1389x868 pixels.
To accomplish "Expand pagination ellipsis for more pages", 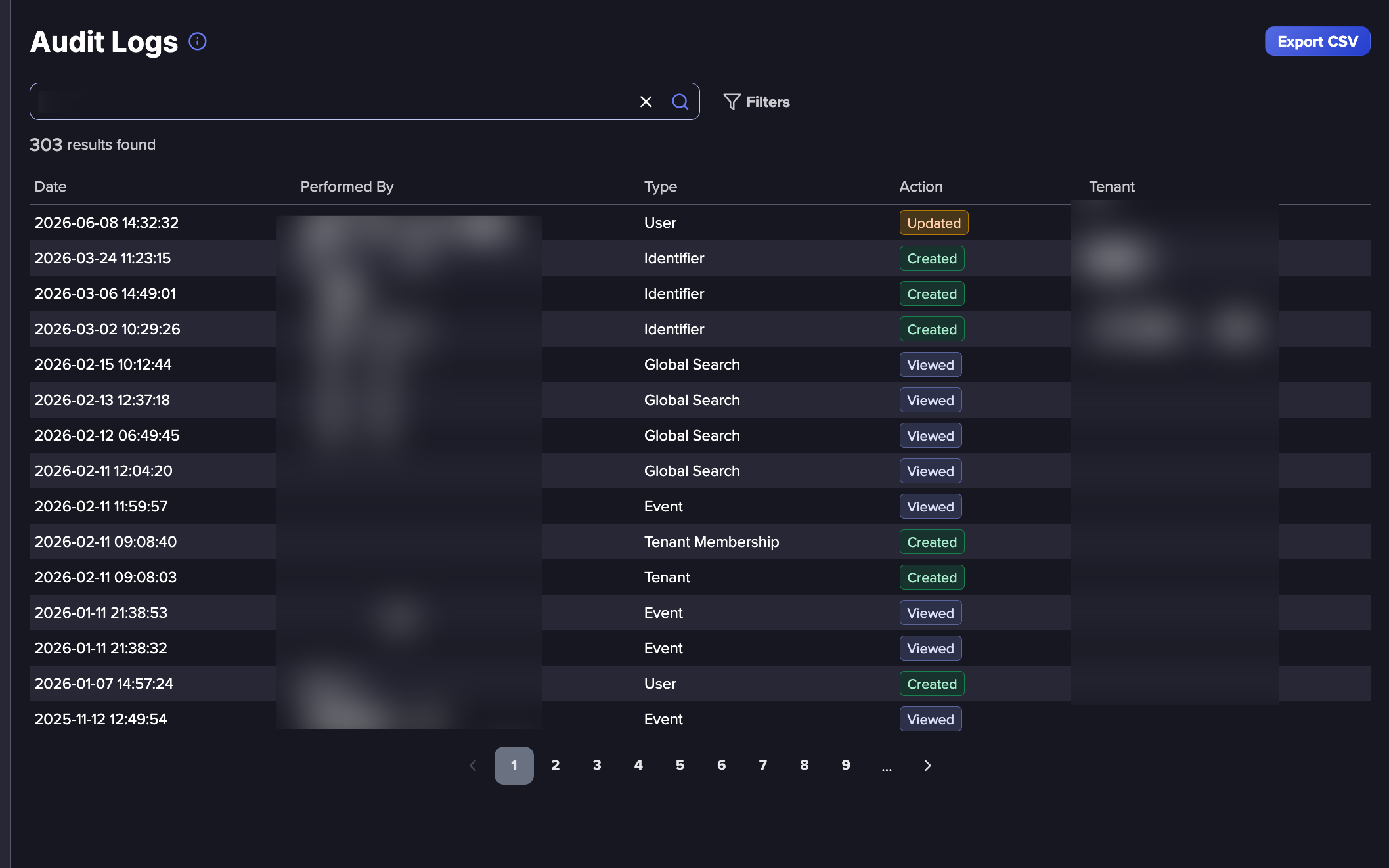I will (x=887, y=766).
